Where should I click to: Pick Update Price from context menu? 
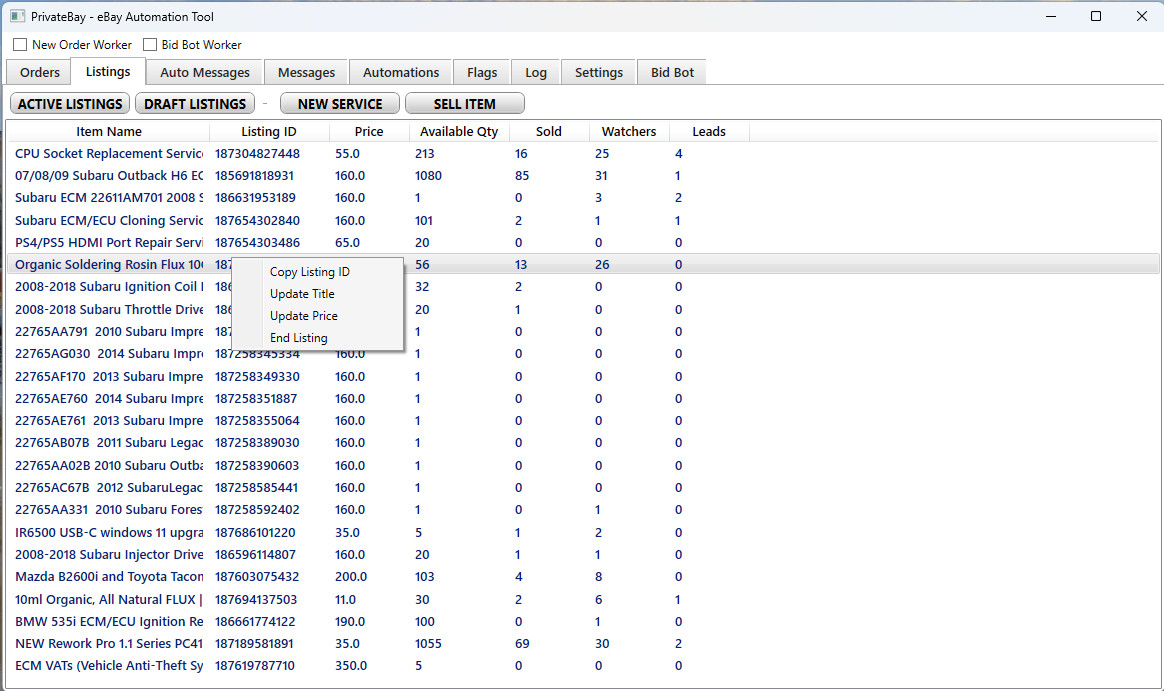(x=303, y=316)
